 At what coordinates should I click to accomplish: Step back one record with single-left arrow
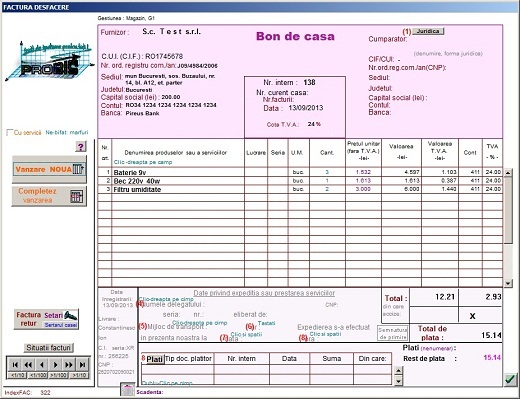point(42,365)
